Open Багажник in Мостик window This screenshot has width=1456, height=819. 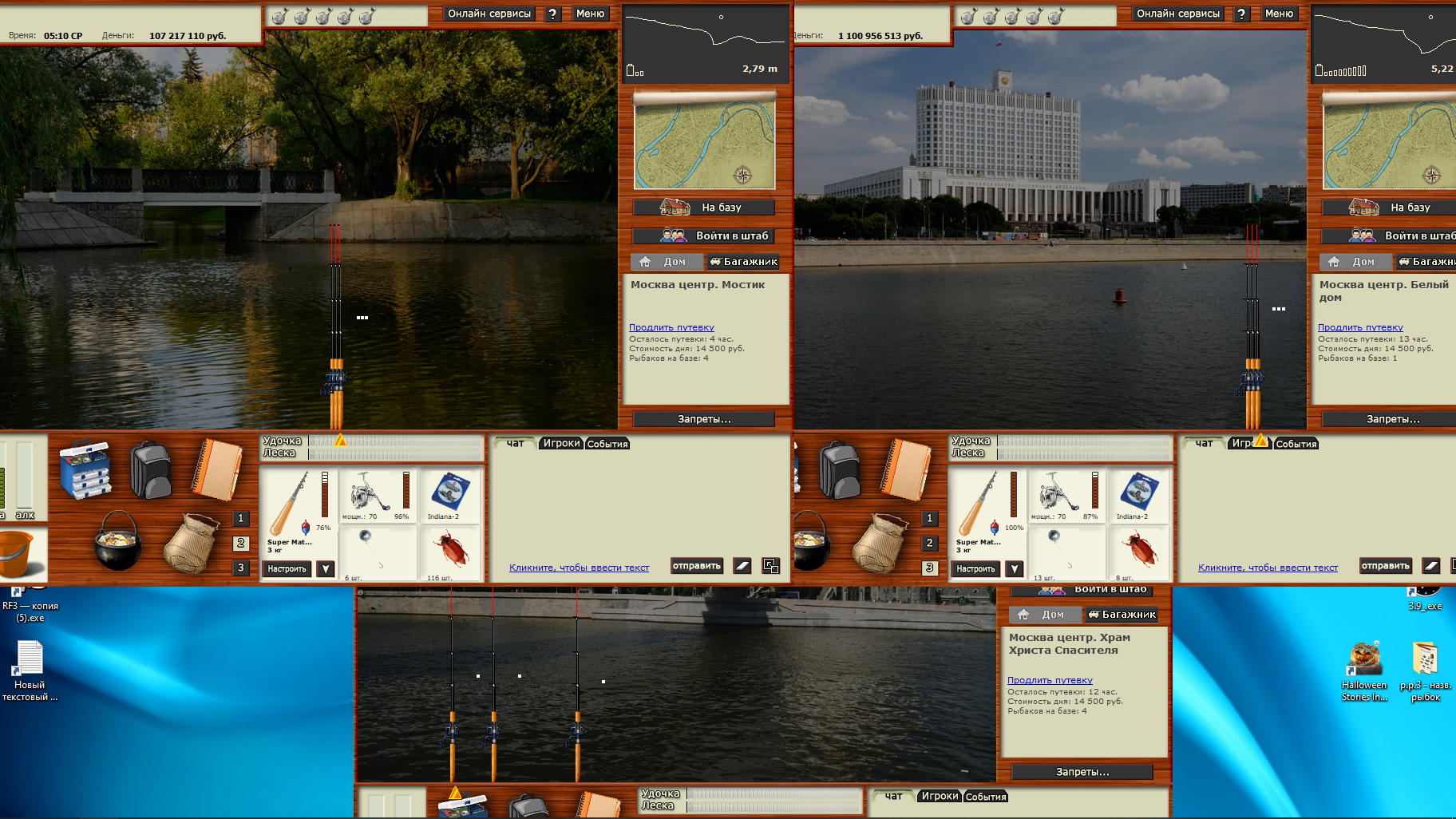click(x=744, y=262)
